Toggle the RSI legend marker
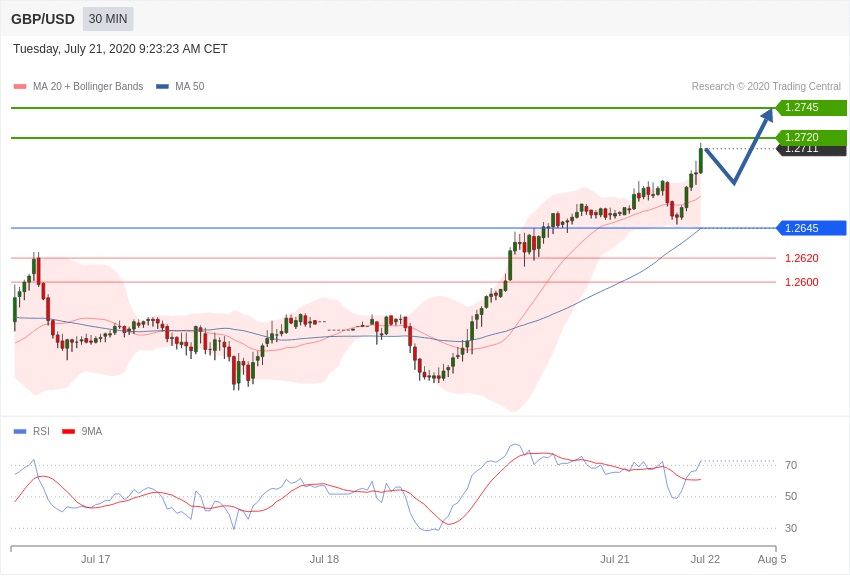This screenshot has height=576, width=850. [x=20, y=432]
